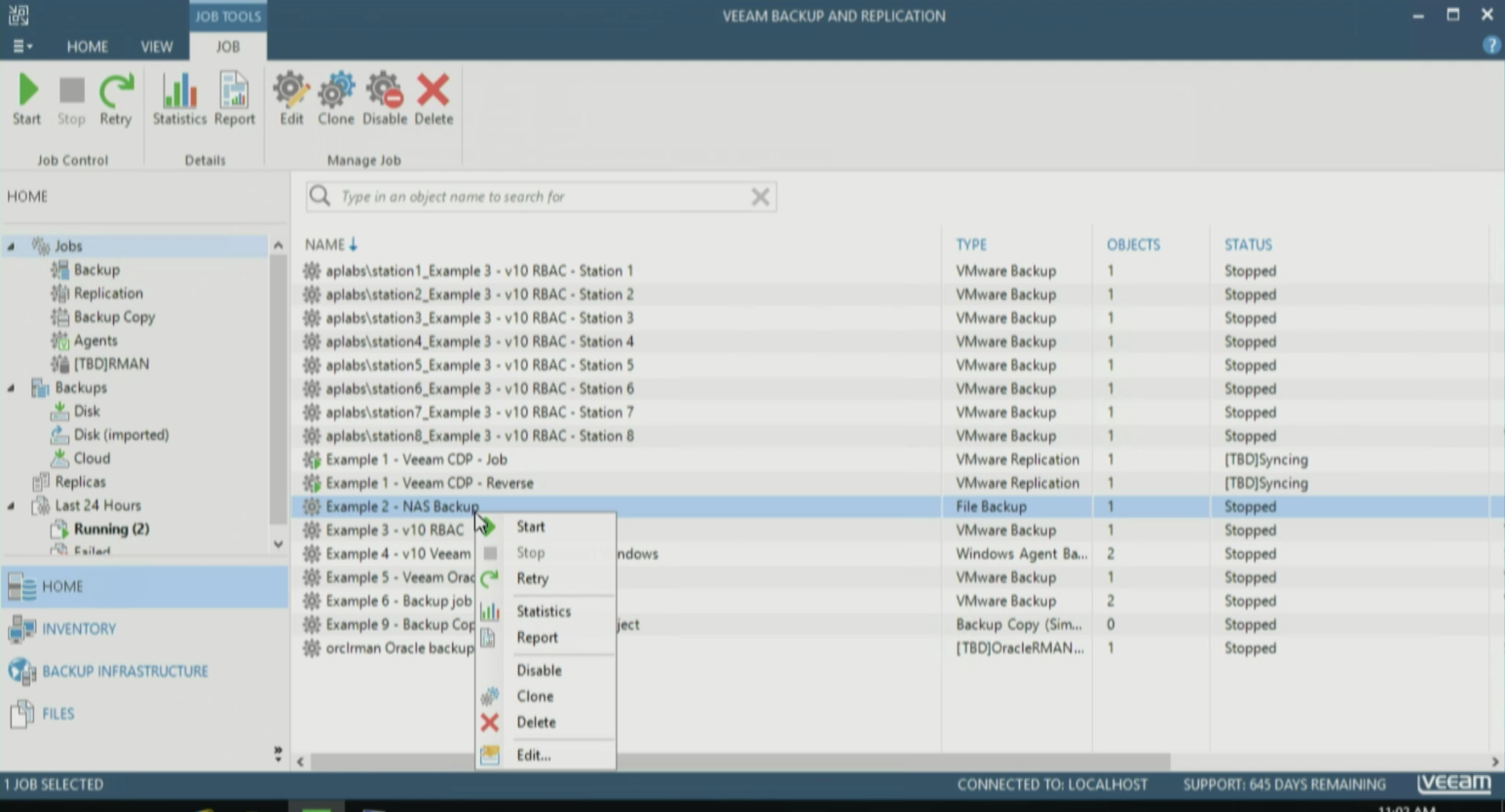Open the main application menu button
Screen dimensions: 1505x812
[x=21, y=46]
